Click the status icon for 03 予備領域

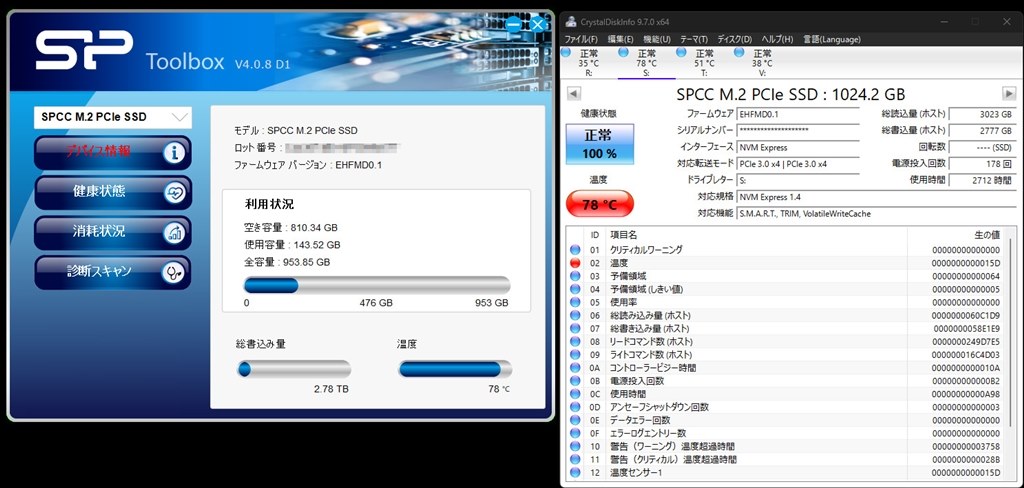pos(575,276)
